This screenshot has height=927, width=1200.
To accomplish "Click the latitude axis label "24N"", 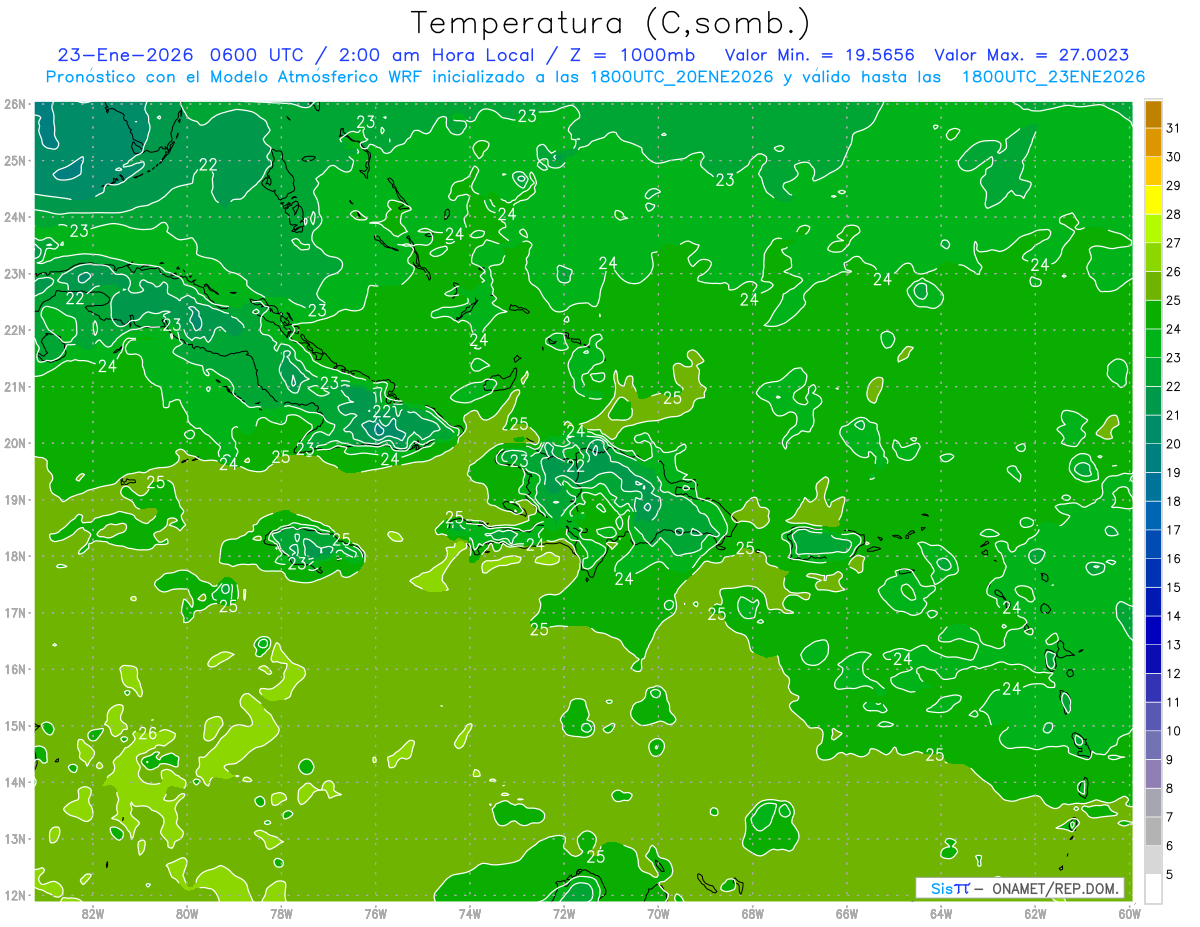I will pos(14,217).
